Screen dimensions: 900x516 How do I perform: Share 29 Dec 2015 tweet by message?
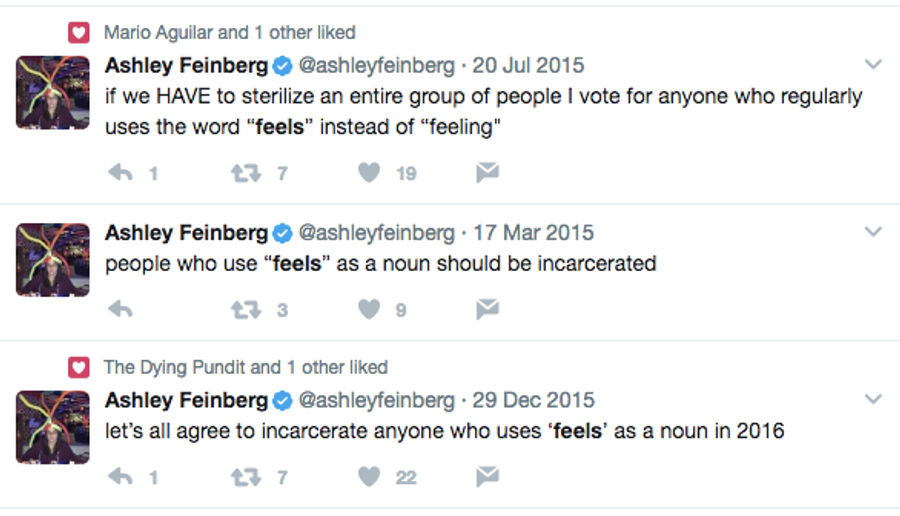point(487,476)
